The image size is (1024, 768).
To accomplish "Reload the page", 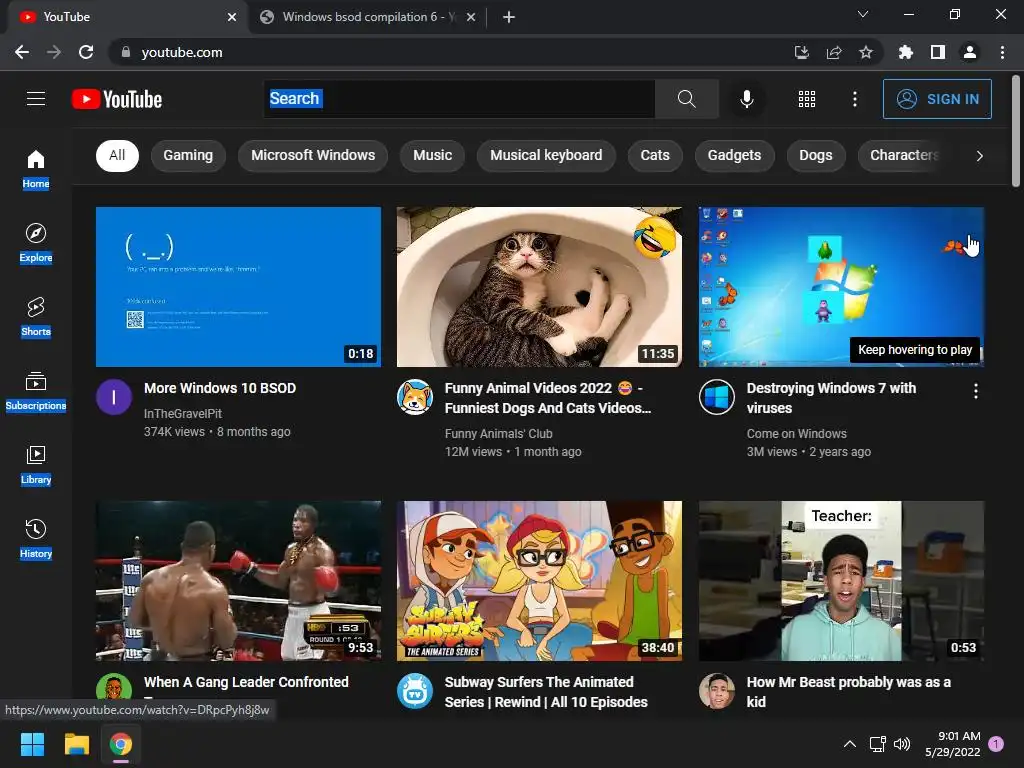I will point(86,52).
